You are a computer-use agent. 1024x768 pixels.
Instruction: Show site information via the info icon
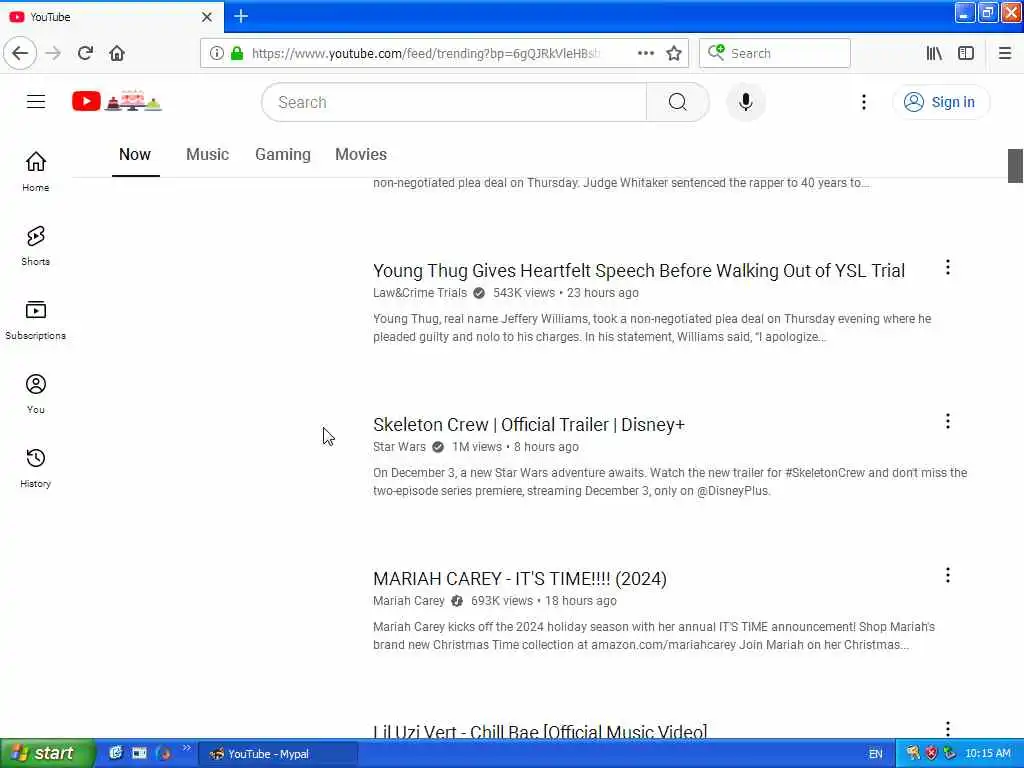pos(217,53)
